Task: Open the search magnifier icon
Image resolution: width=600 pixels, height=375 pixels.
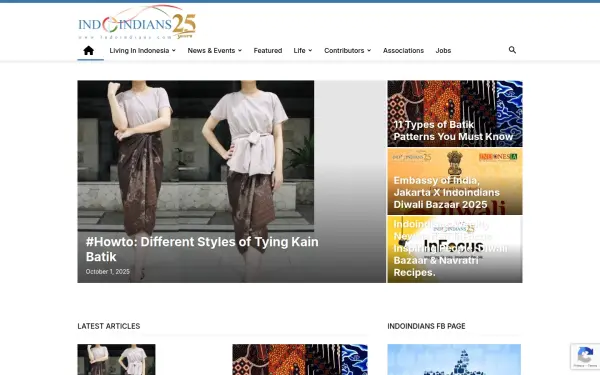Action: tap(512, 50)
